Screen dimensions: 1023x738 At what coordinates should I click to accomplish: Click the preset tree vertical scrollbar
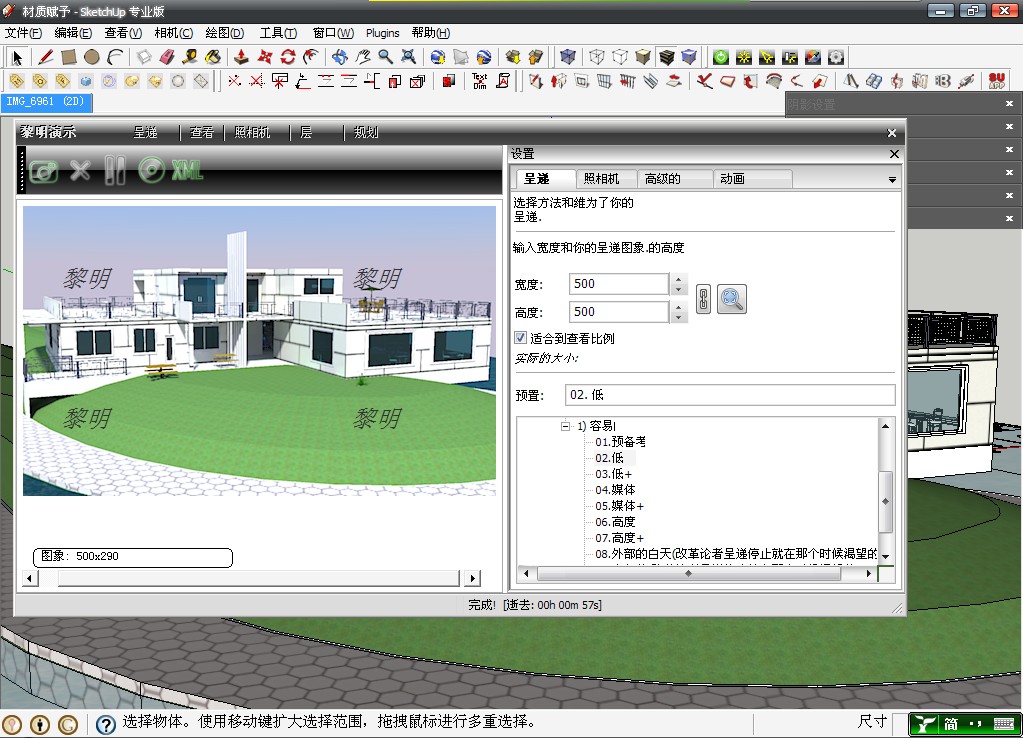click(x=885, y=491)
